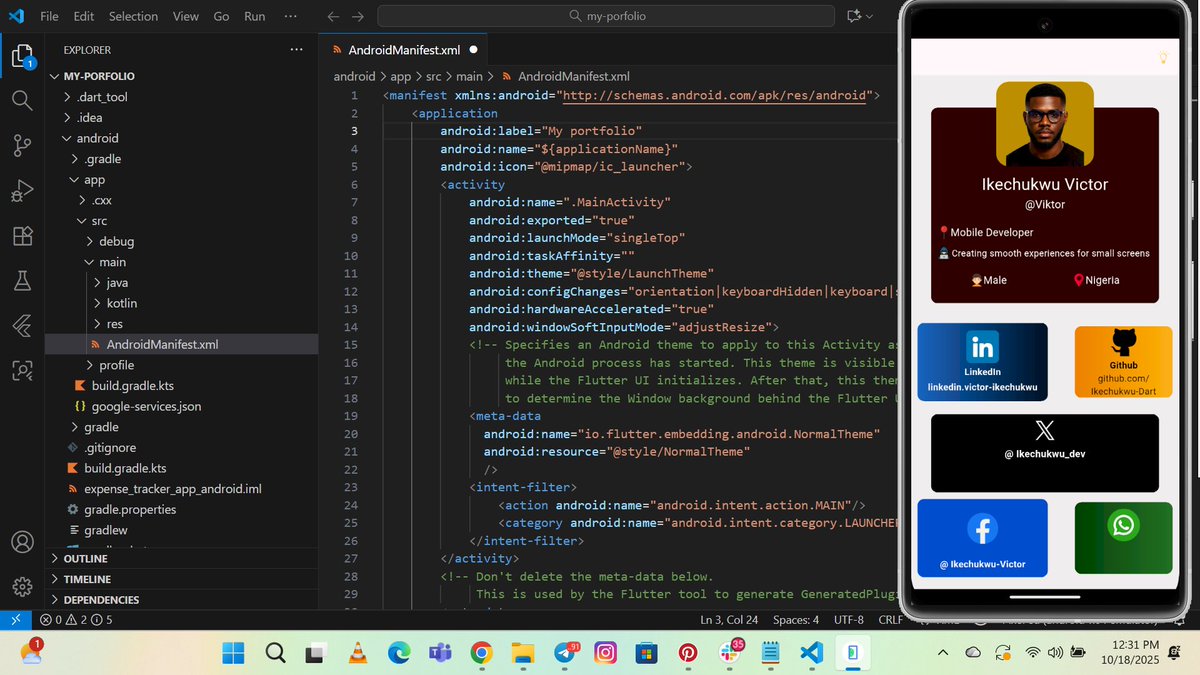
Task: Open the Go menu
Action: pyautogui.click(x=222, y=16)
